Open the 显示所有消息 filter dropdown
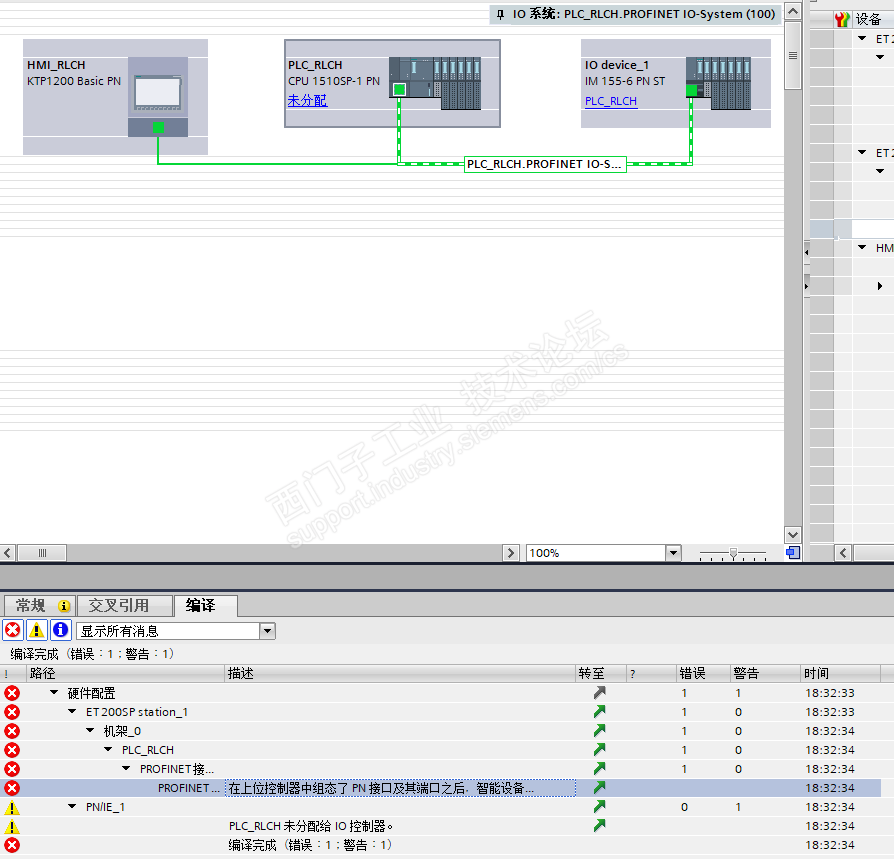 [267, 631]
